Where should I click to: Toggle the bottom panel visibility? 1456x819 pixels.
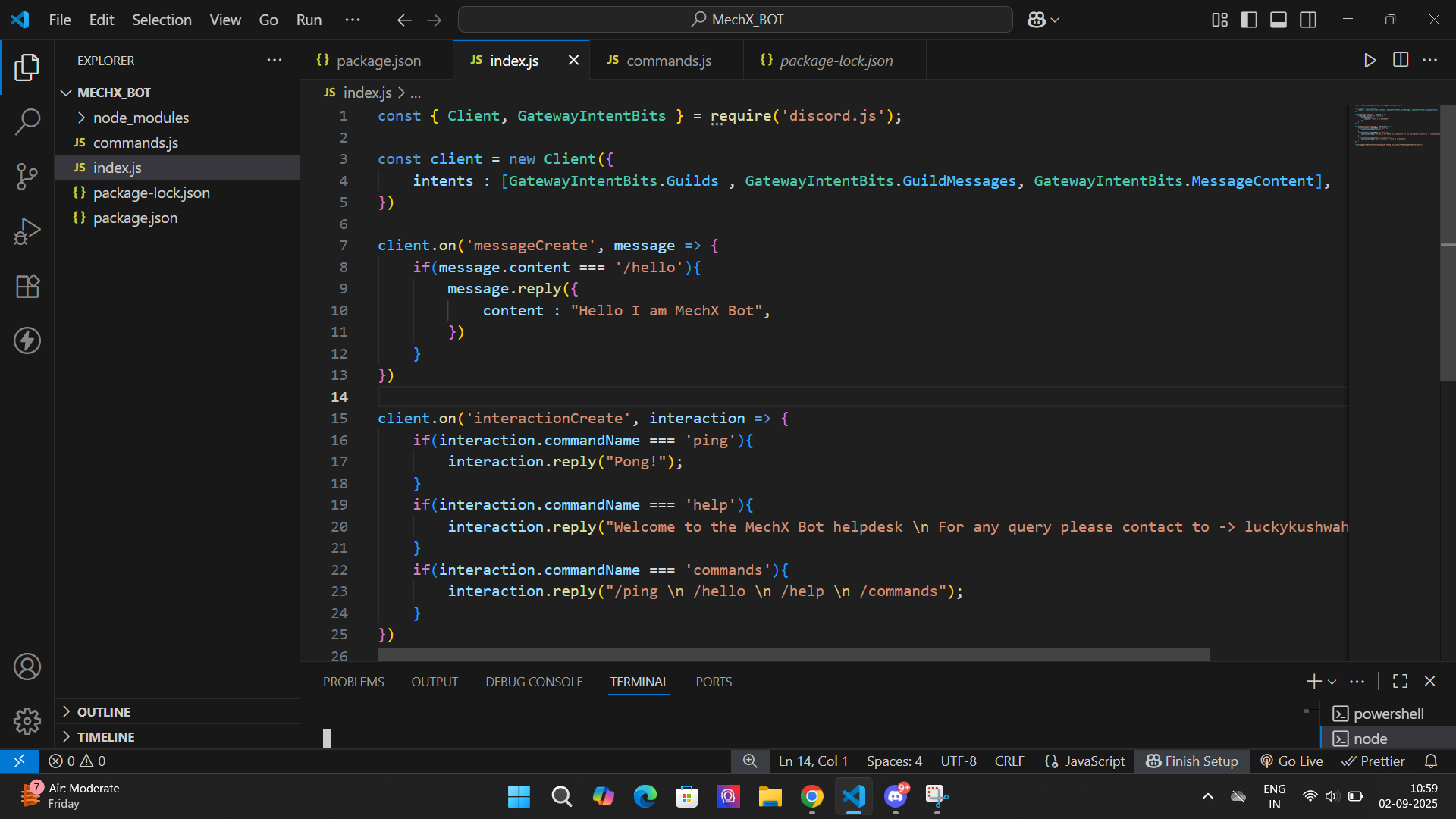[1279, 20]
